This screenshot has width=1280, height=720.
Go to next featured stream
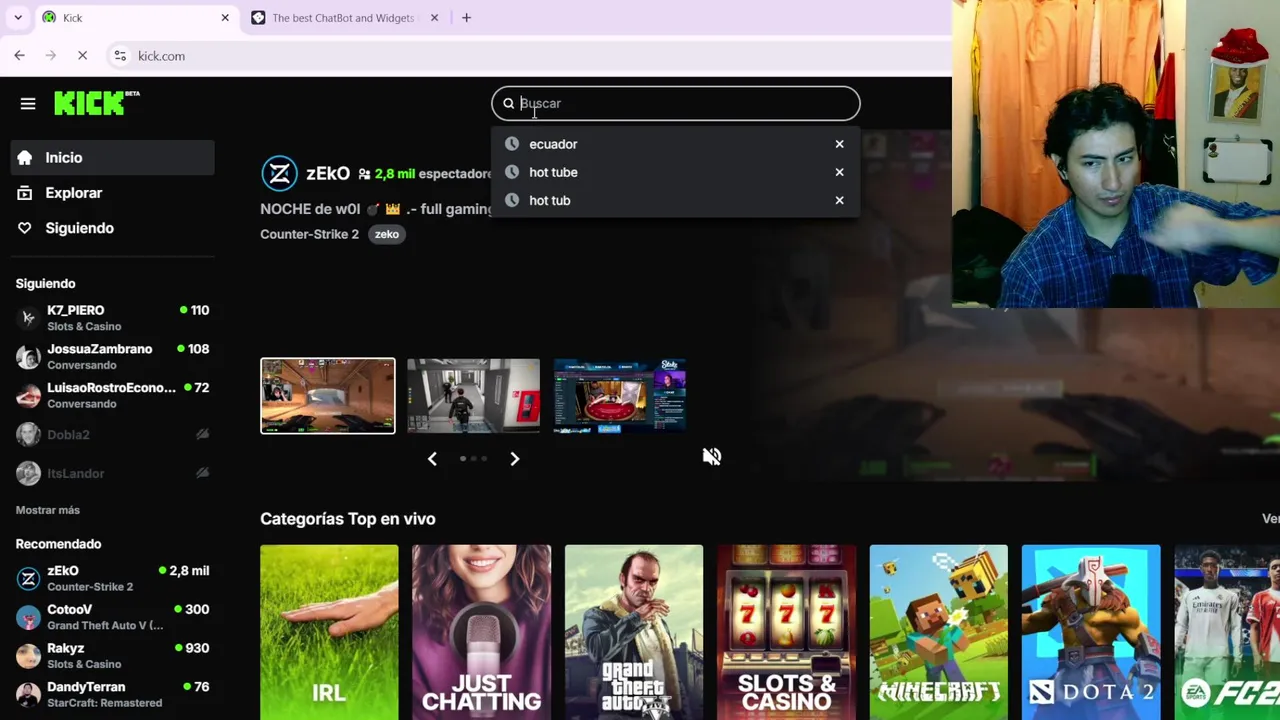click(514, 458)
